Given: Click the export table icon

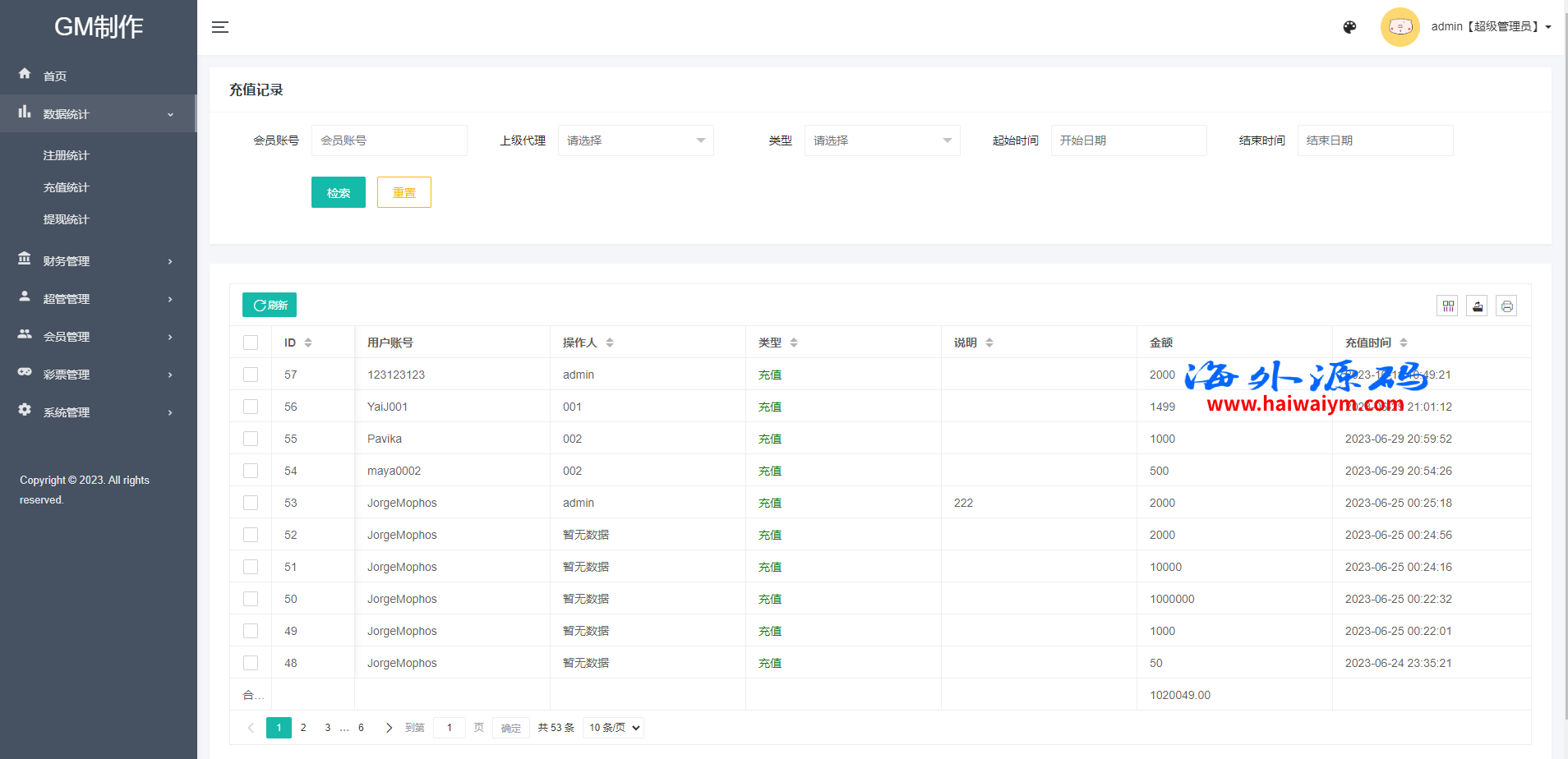Looking at the screenshot, I should 1477,306.
